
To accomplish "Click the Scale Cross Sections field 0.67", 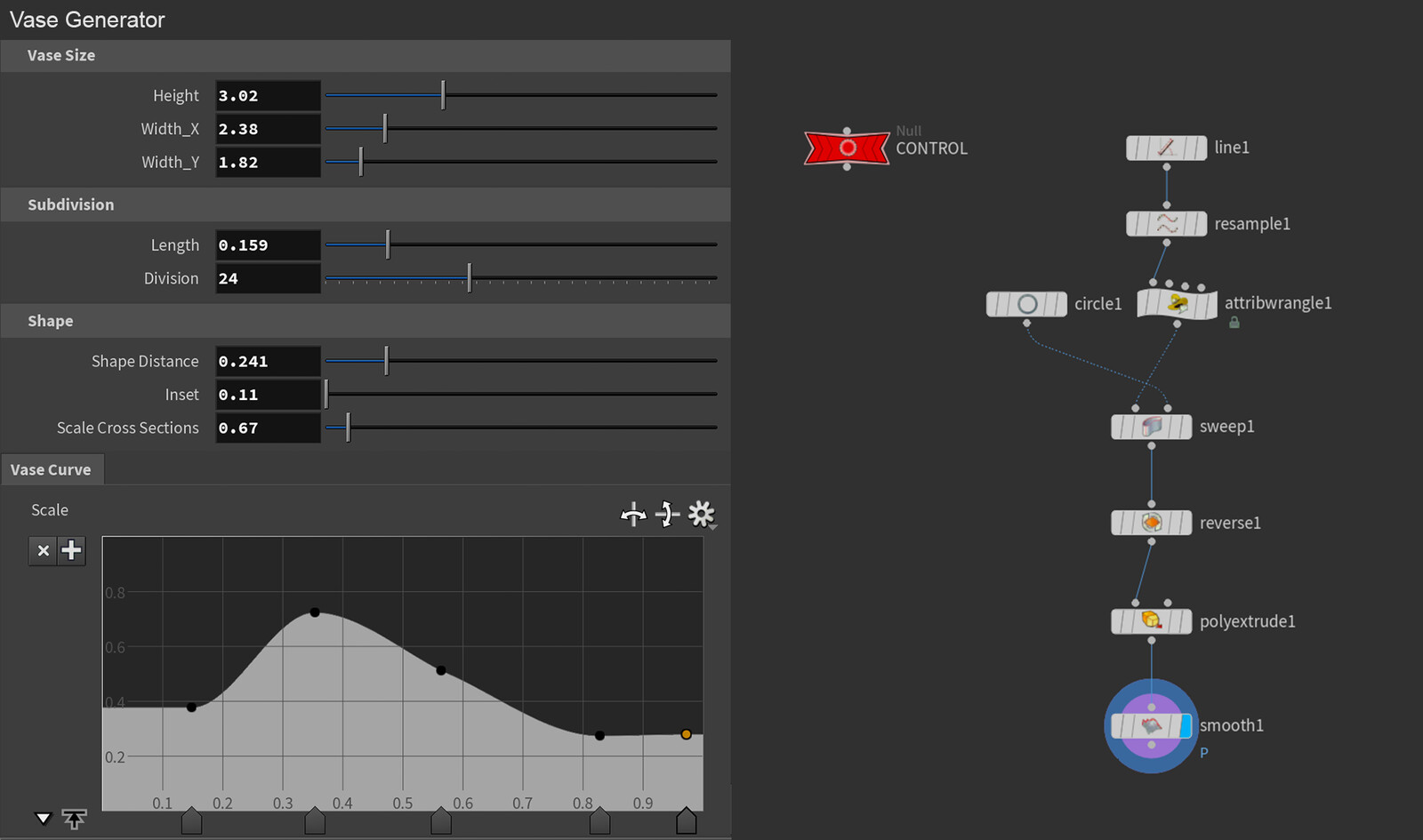I will pos(268,428).
